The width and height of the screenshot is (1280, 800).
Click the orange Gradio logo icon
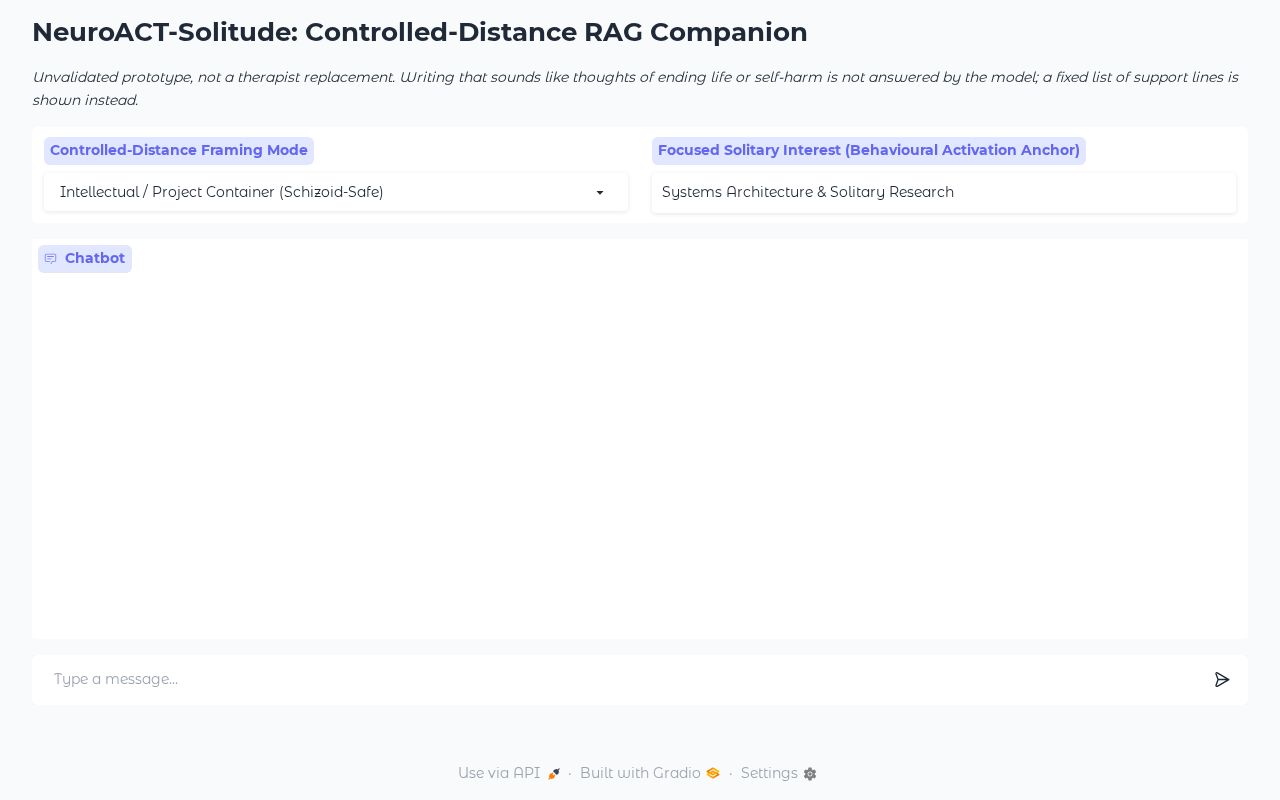pos(713,773)
